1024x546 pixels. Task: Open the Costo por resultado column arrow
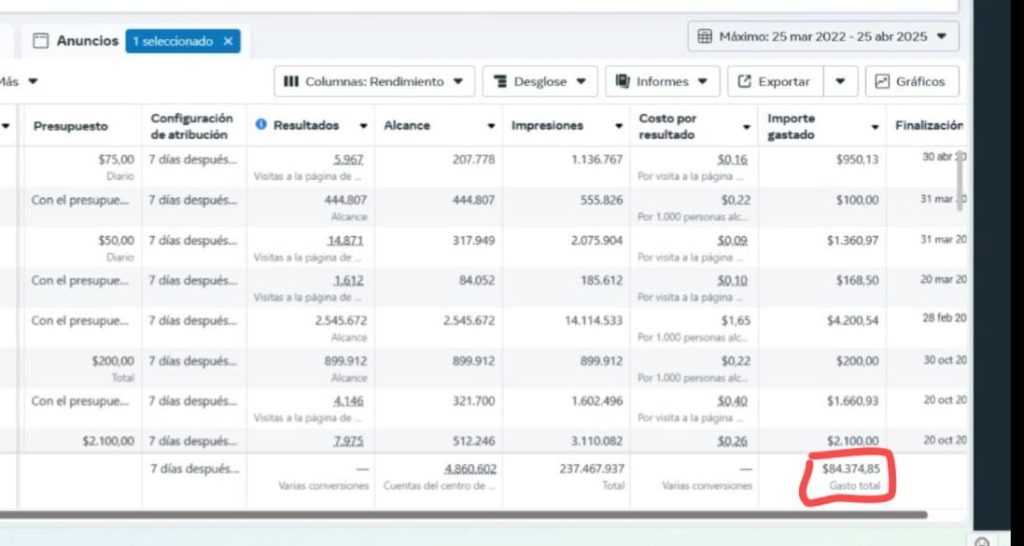[746, 127]
